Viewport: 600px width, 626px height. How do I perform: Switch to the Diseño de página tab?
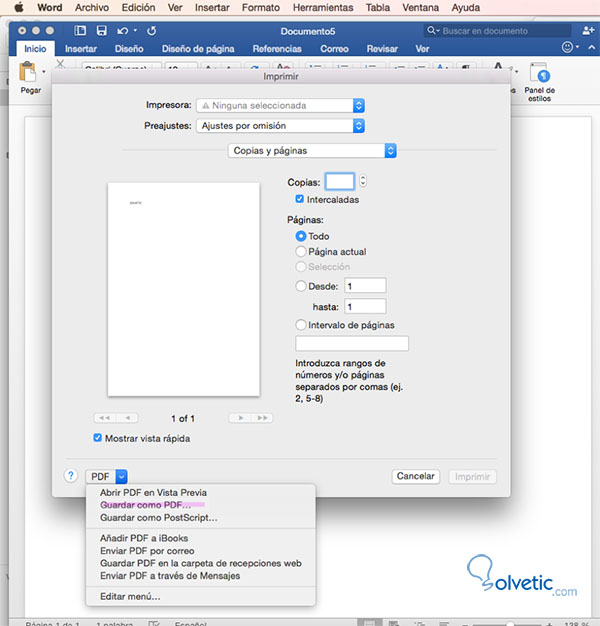198,49
